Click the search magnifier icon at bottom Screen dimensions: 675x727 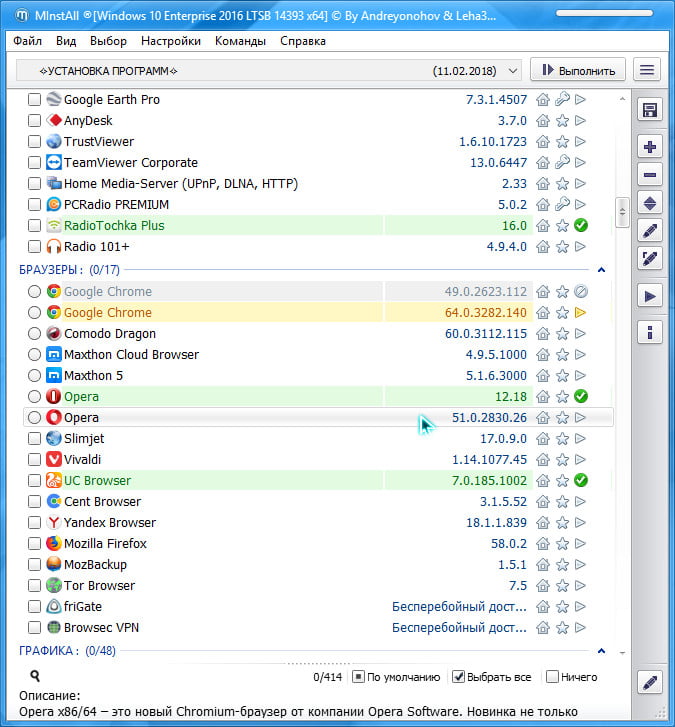point(36,677)
